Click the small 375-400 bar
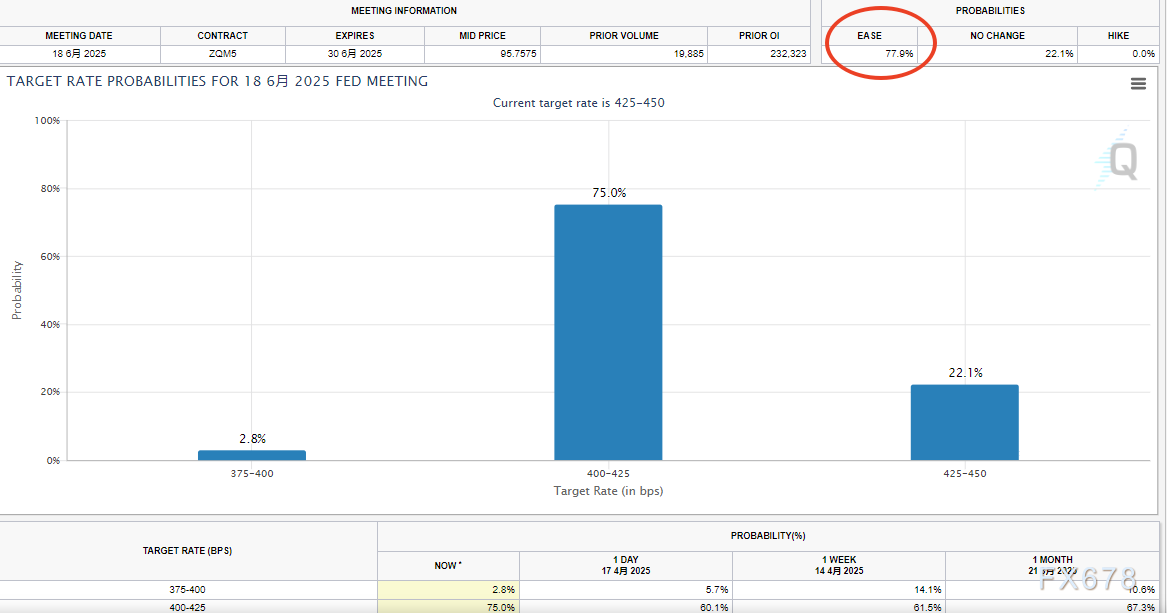1167x614 pixels. click(x=252, y=455)
